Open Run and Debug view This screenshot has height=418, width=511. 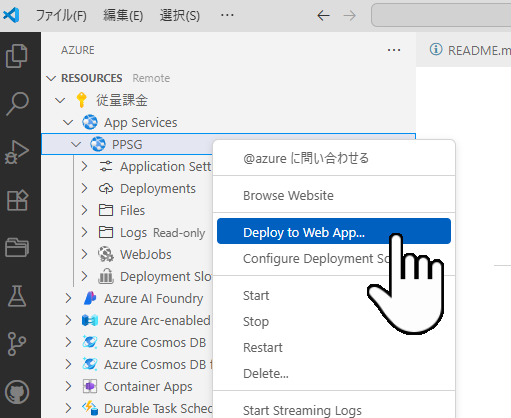(x=17, y=152)
